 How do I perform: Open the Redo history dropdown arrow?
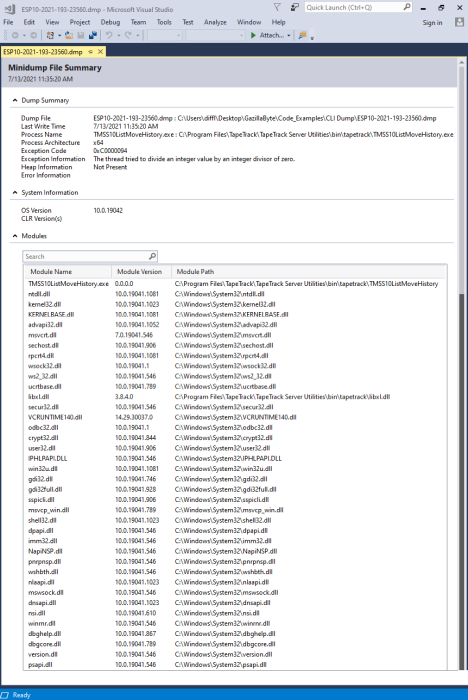(x=138, y=35)
